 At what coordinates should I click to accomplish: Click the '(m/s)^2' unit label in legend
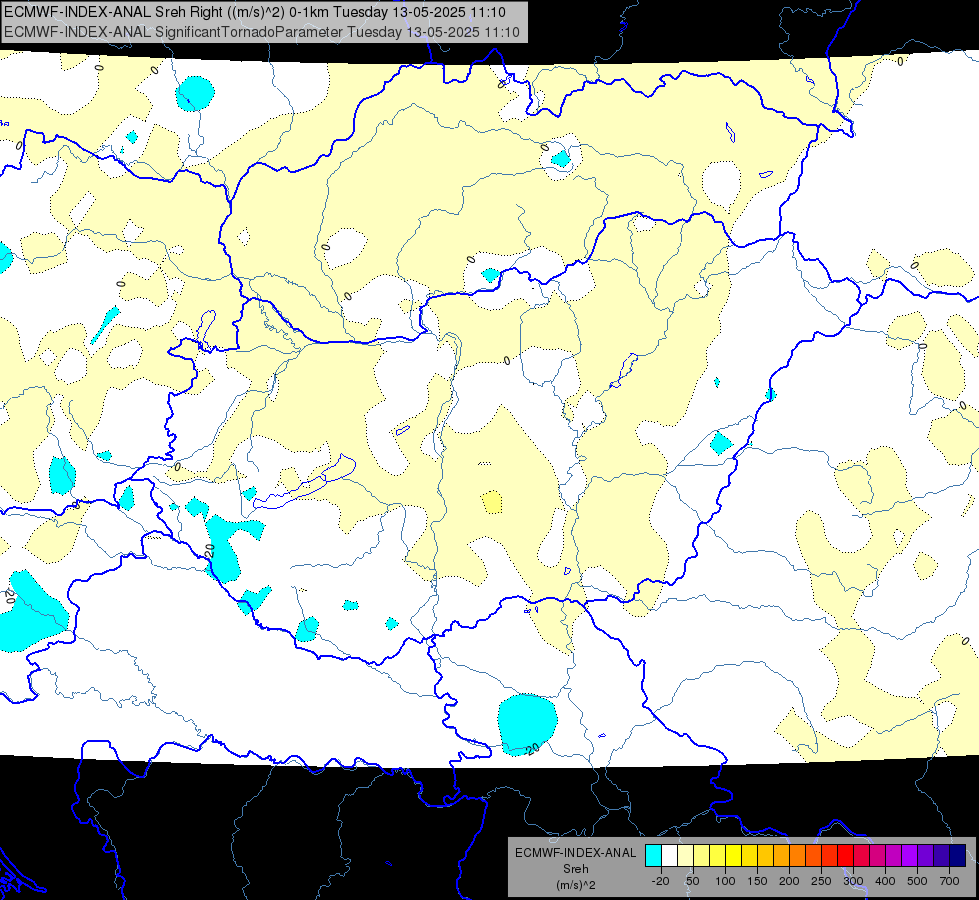coord(575,885)
